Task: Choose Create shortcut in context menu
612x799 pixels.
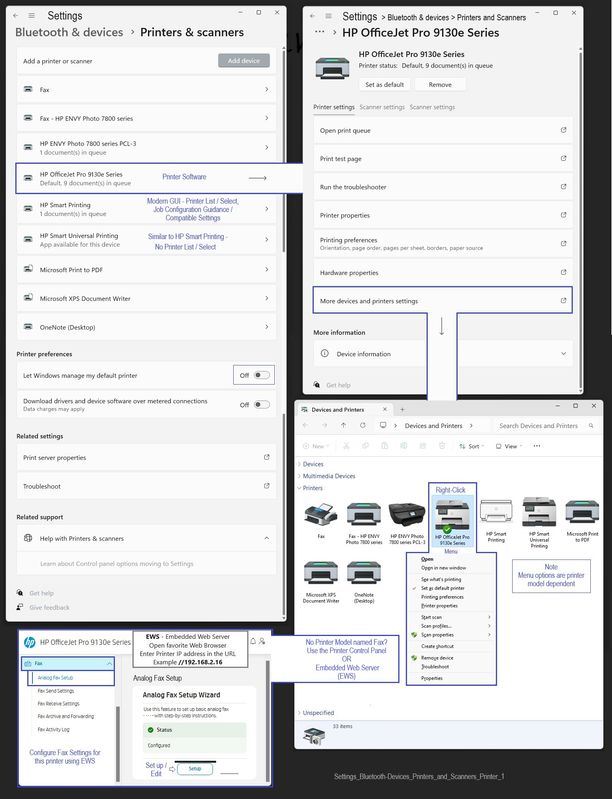Action: [437, 646]
